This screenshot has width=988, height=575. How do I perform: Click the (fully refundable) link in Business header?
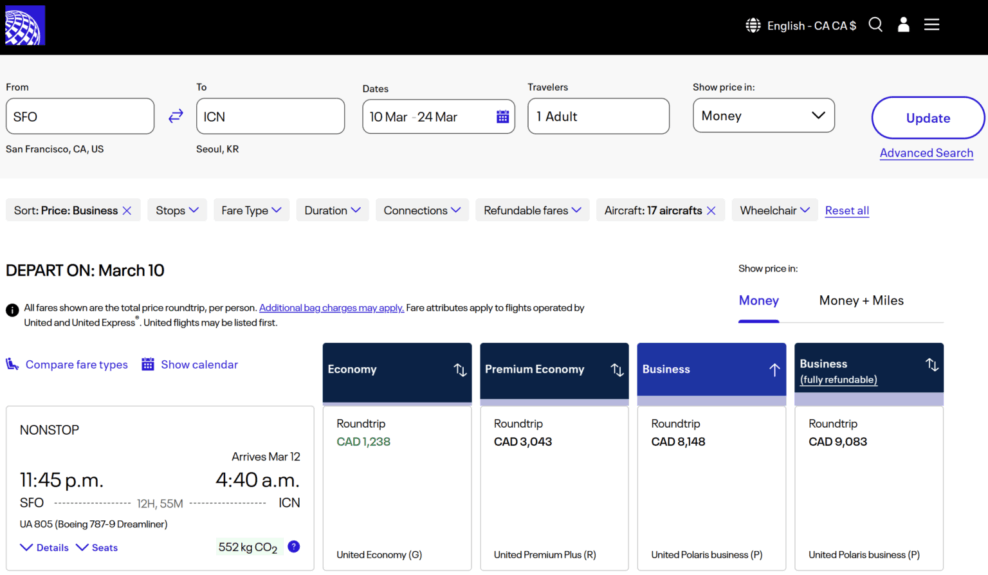click(x=839, y=380)
